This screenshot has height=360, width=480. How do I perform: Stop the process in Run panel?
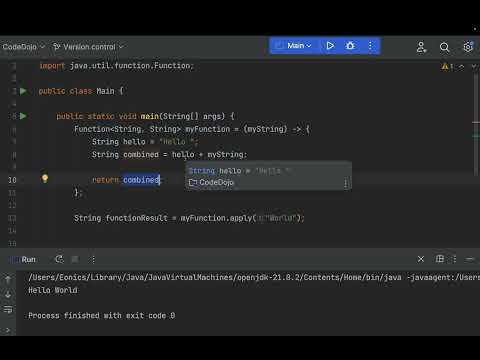tap(75, 259)
